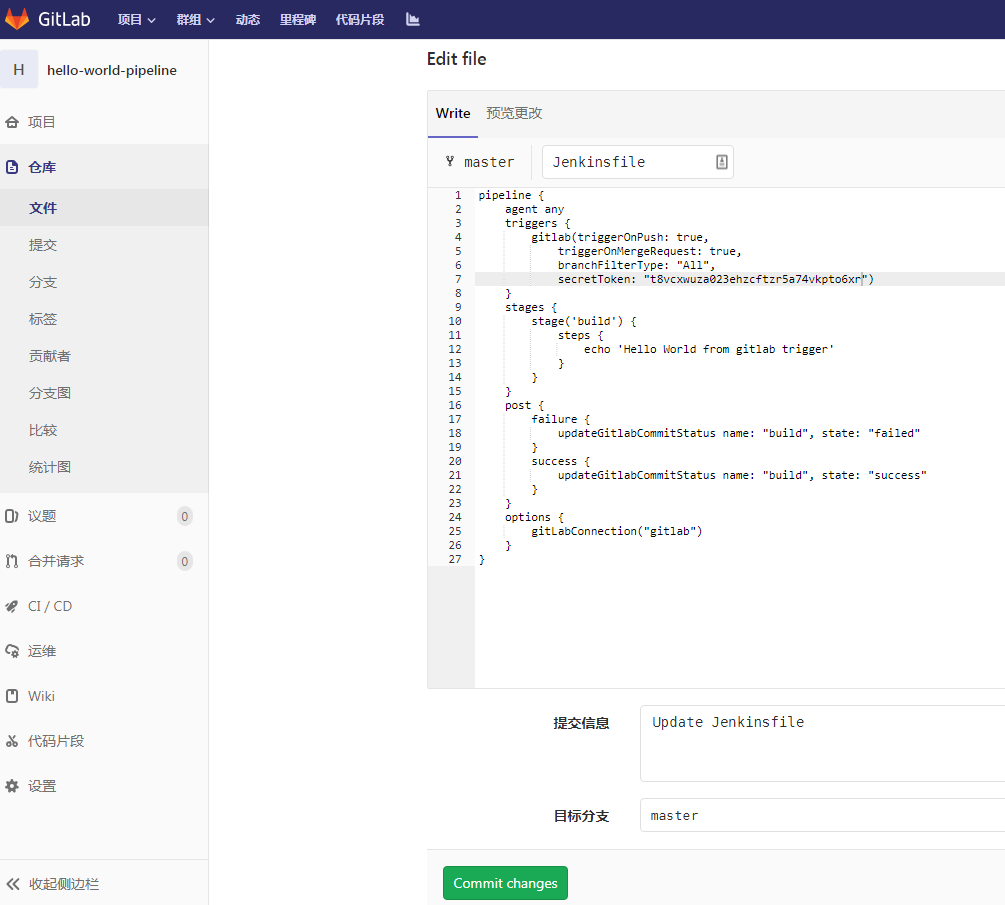Viewport: 1005px width, 905px height.
Task: Click the chart statistics icon in navbar
Action: [x=413, y=20]
